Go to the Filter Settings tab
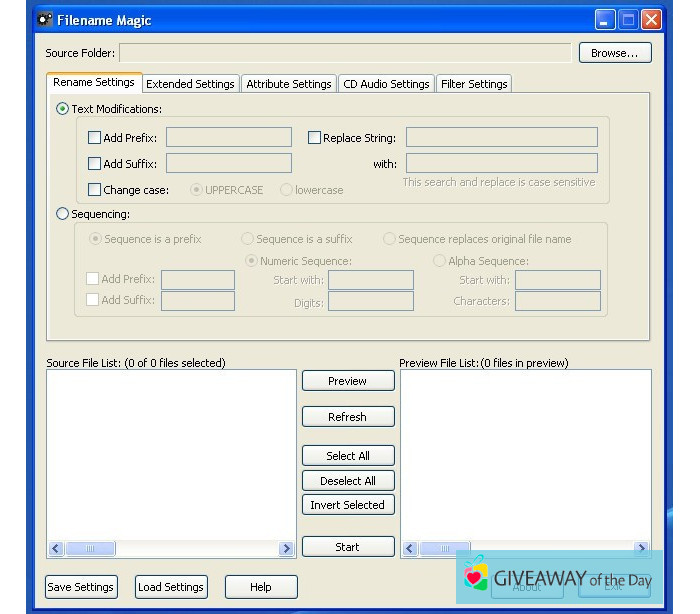The width and height of the screenshot is (700, 614). [x=474, y=84]
